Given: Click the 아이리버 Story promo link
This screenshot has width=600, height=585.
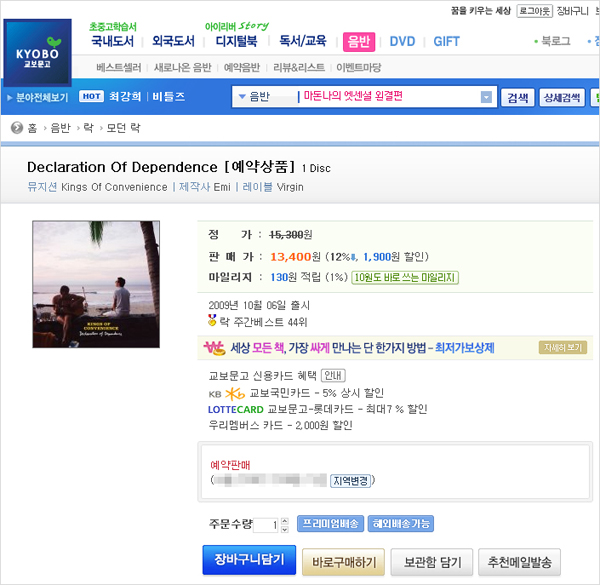Looking at the screenshot, I should (x=237, y=26).
